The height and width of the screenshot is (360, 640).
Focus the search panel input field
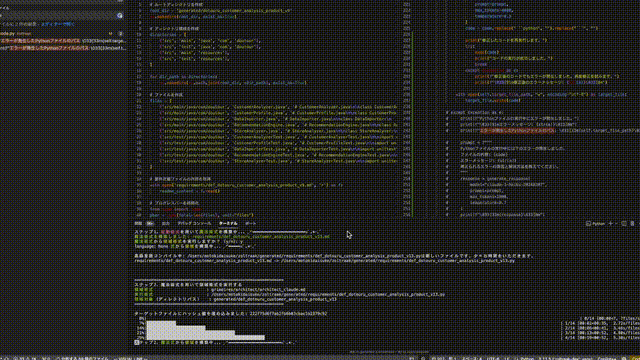pos(61,16)
